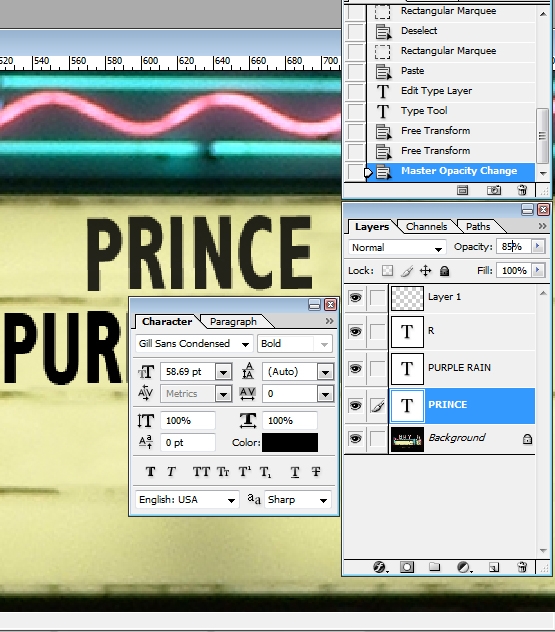Viewport: 555px width, 632px height.
Task: Click the tracking icon in Character panel
Action: (x=247, y=393)
